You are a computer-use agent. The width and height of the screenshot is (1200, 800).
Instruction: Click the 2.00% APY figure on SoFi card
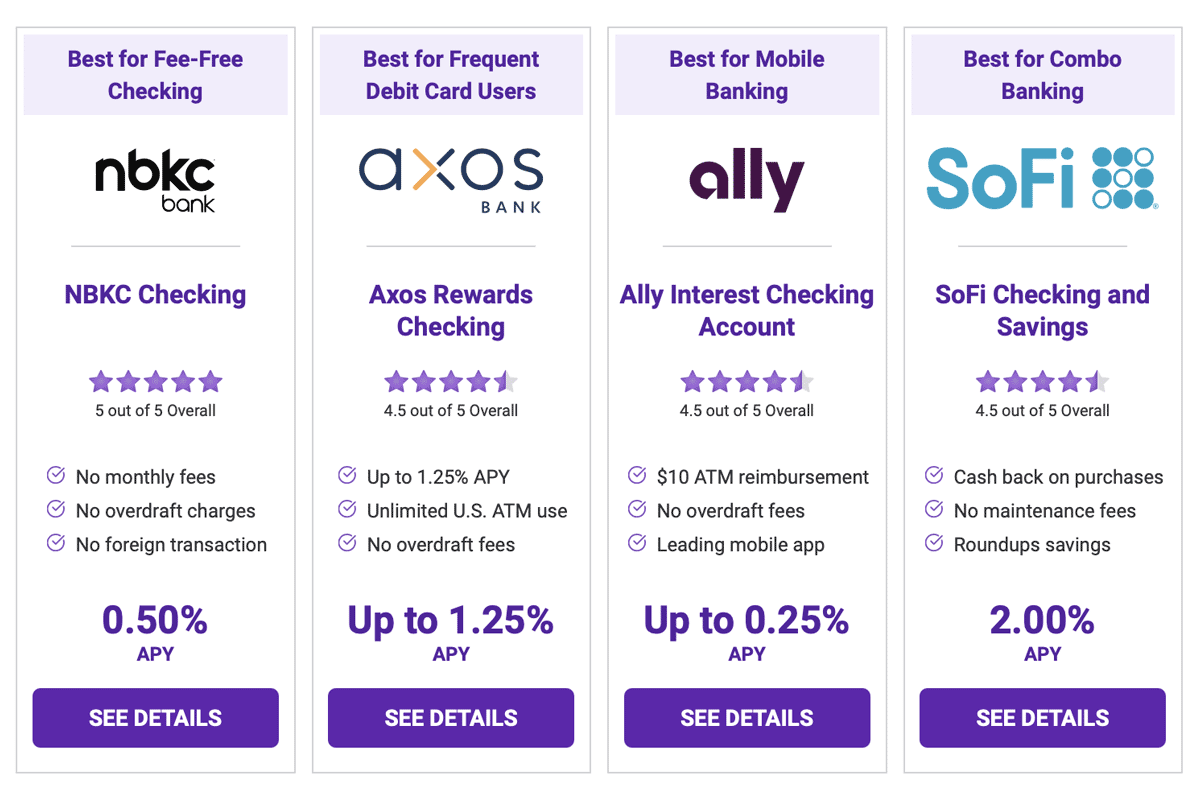coord(1042,621)
